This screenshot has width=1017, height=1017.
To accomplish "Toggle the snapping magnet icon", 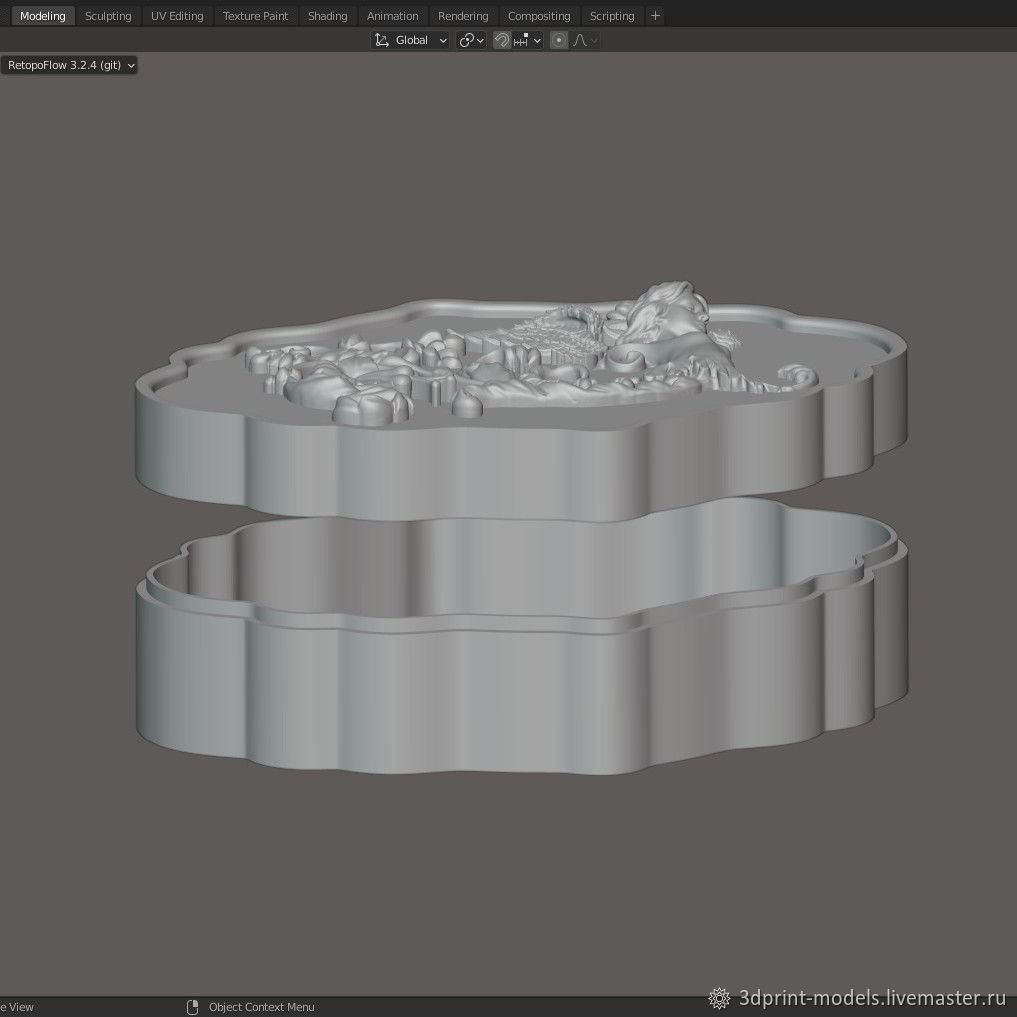I will (501, 40).
